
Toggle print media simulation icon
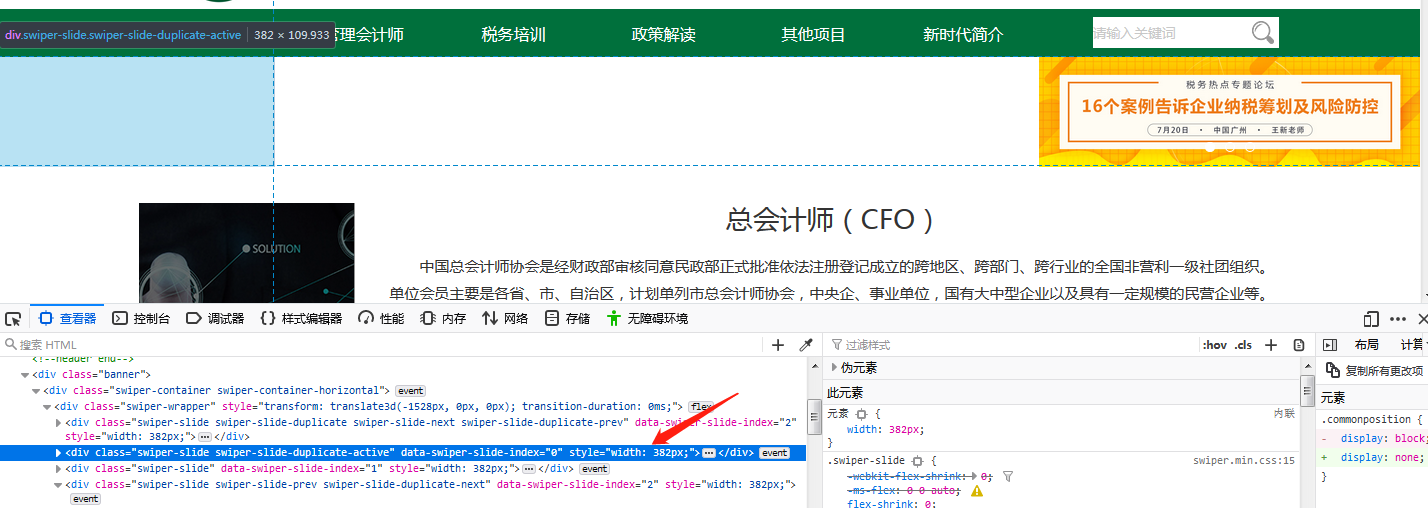pos(1299,345)
